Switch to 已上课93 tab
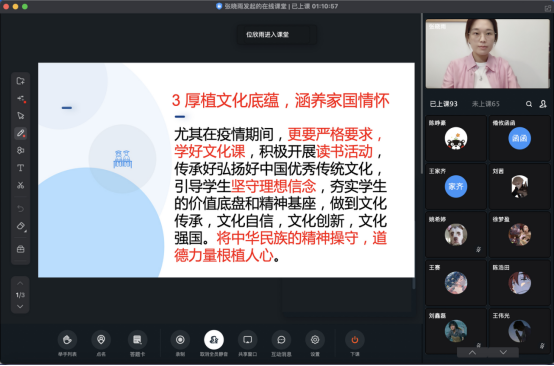The width and height of the screenshot is (554, 366). pos(443,104)
